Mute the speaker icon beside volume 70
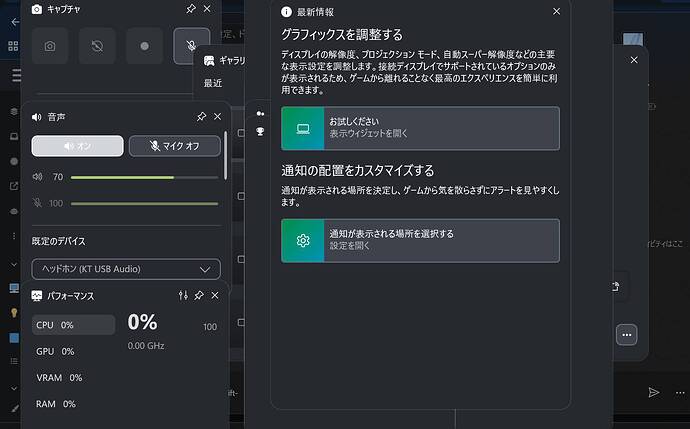The width and height of the screenshot is (690, 429). [x=37, y=177]
